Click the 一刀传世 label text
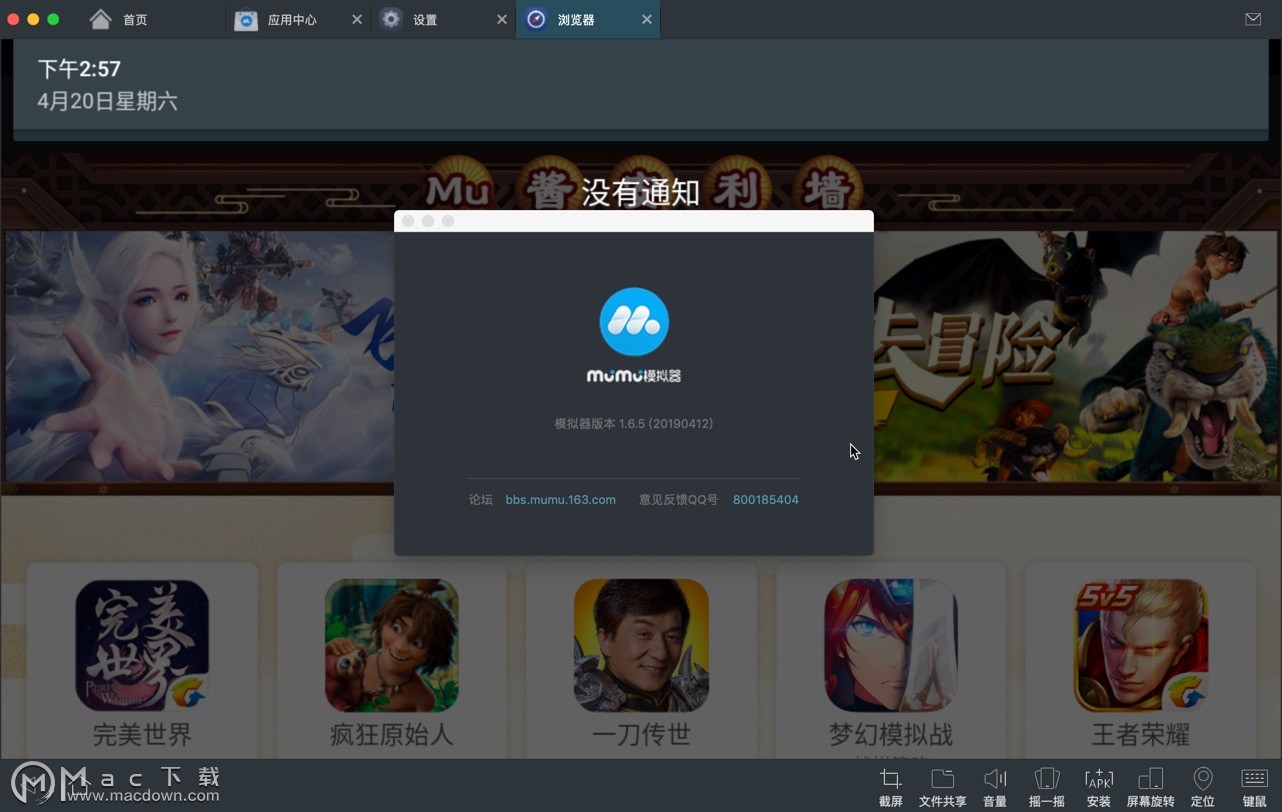The image size is (1282, 812). (x=641, y=735)
